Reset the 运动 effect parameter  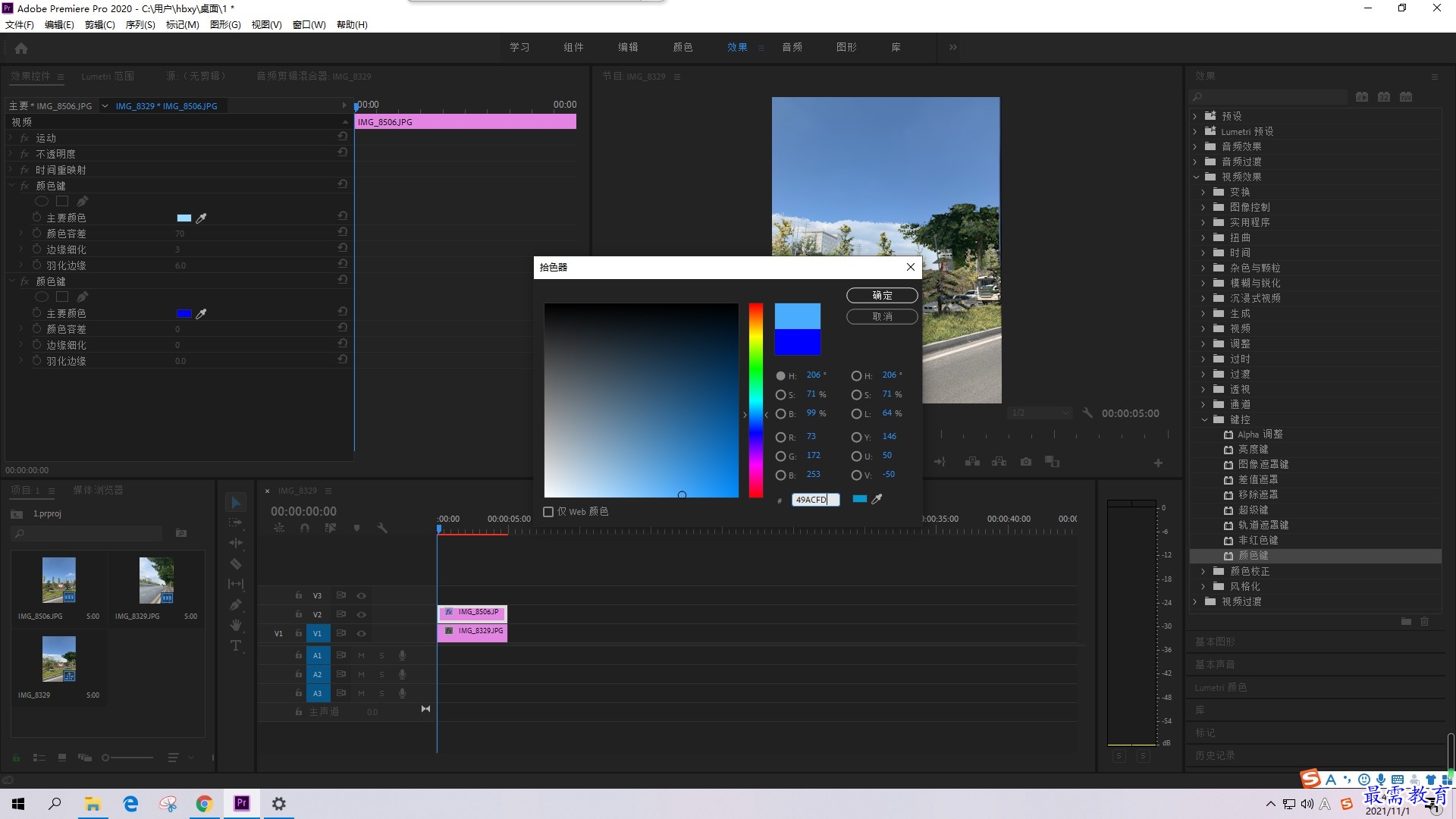click(x=343, y=136)
